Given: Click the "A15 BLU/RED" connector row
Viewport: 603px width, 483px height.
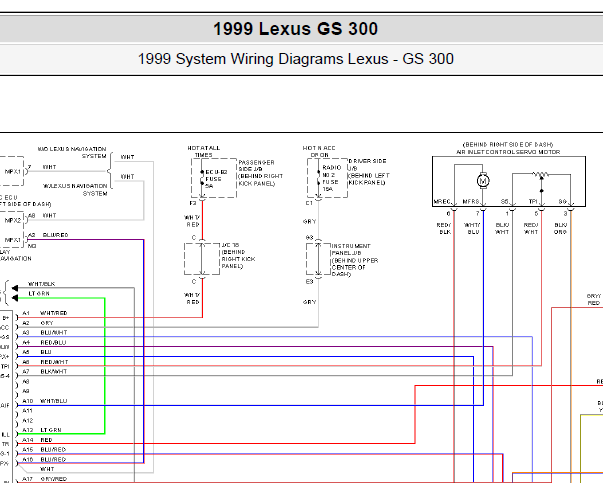Looking at the screenshot, I should pyautogui.click(x=44, y=450).
